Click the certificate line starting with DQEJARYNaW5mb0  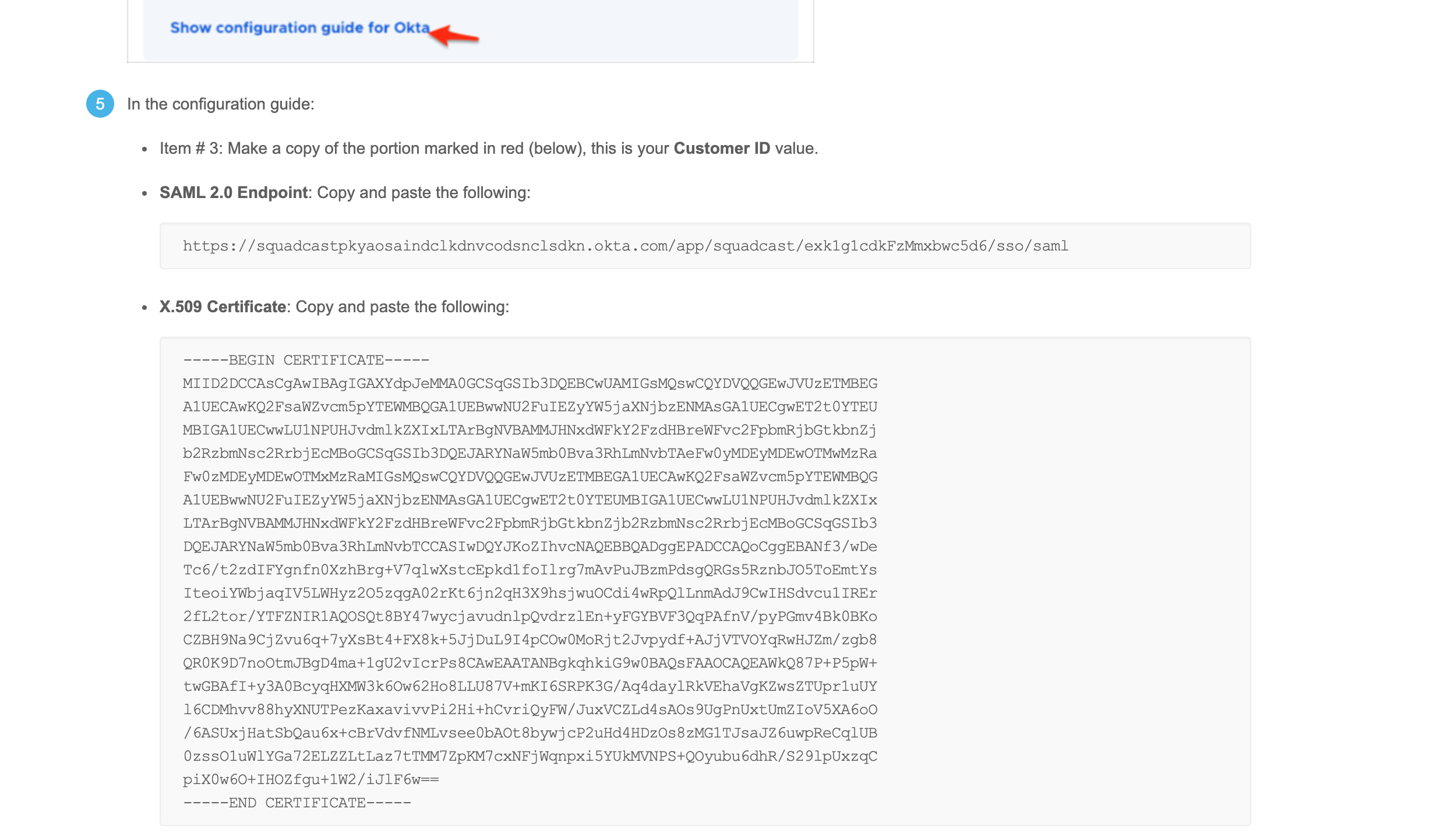[x=530, y=546]
